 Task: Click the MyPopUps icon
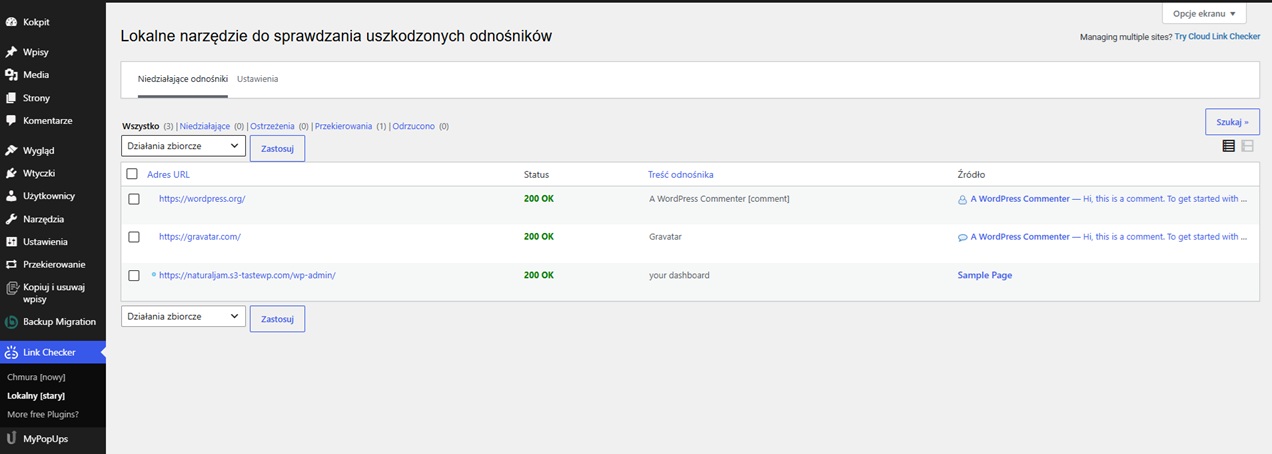pyautogui.click(x=11, y=438)
